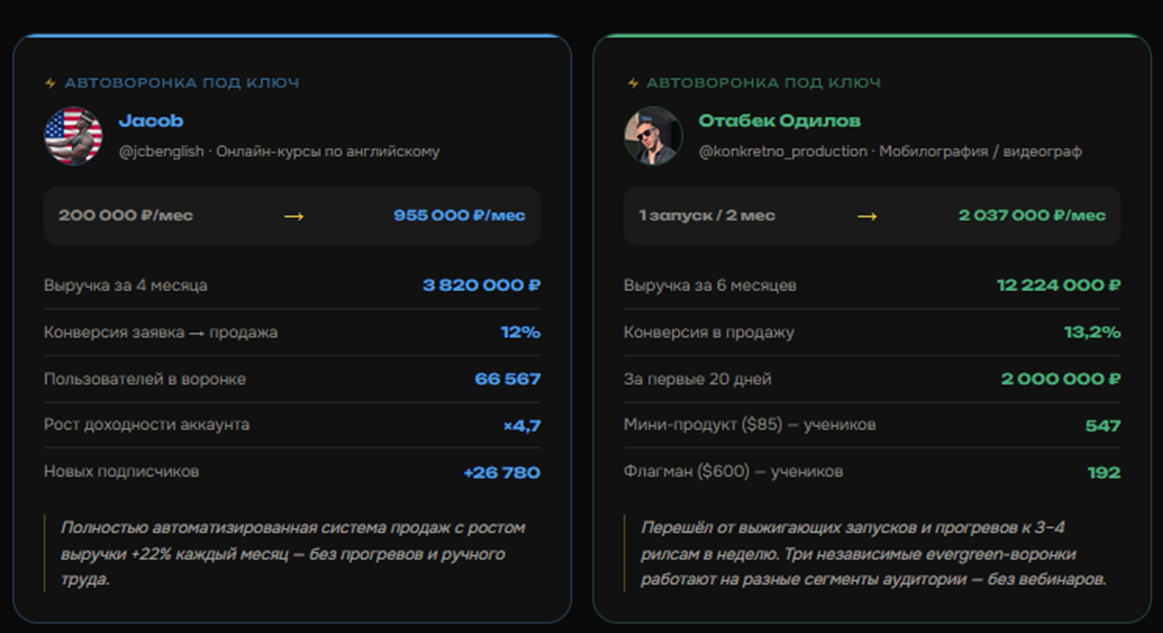Click the 2 037 000 ₽/мес value
The height and width of the screenshot is (633, 1163).
click(1032, 216)
